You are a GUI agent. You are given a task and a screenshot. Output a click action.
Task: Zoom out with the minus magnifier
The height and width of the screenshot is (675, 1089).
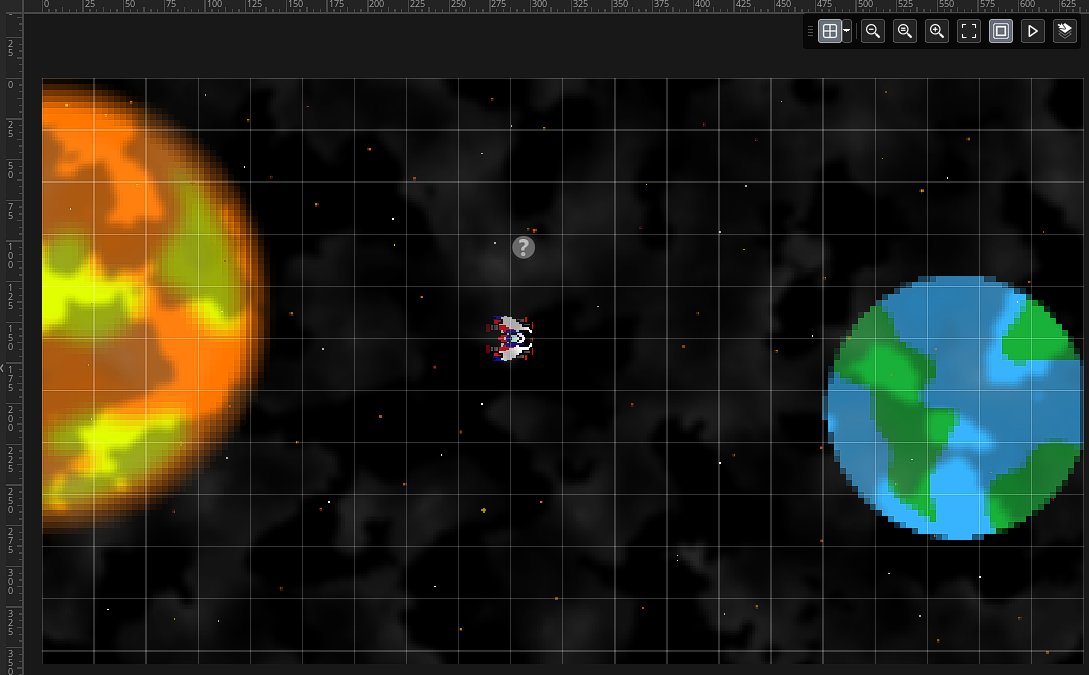point(873,31)
